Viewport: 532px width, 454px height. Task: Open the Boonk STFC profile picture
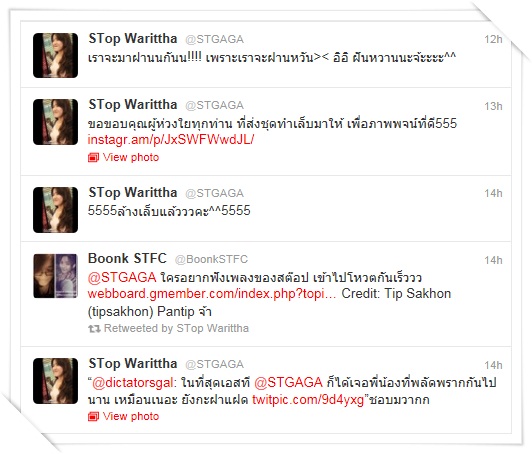tap(55, 276)
